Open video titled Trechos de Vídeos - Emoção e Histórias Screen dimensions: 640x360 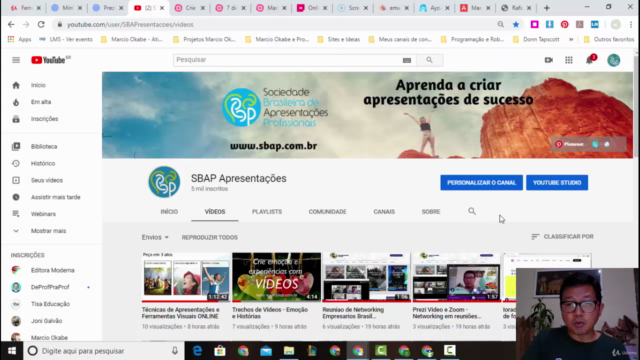(270, 313)
